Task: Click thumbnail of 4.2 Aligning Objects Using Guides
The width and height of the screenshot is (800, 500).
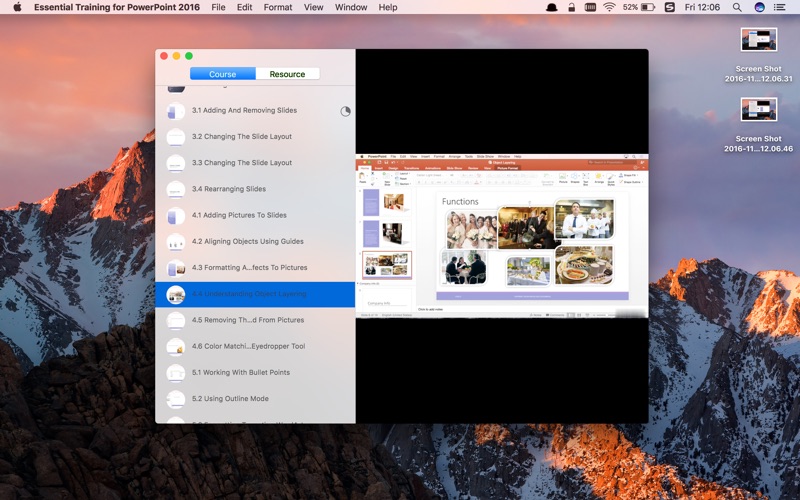Action: coord(176,242)
